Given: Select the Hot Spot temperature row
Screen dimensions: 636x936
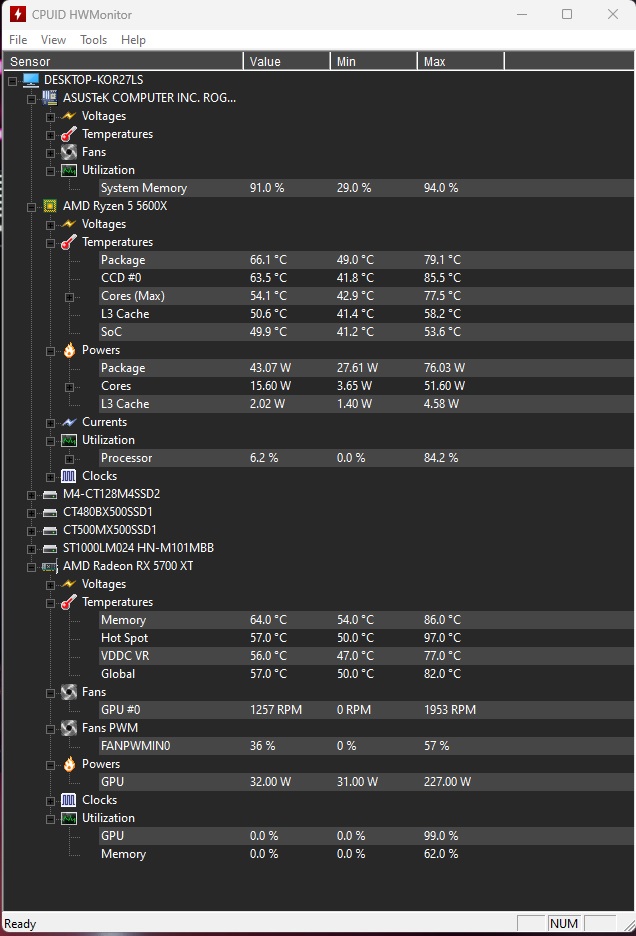Looking at the screenshot, I should [x=366, y=638].
